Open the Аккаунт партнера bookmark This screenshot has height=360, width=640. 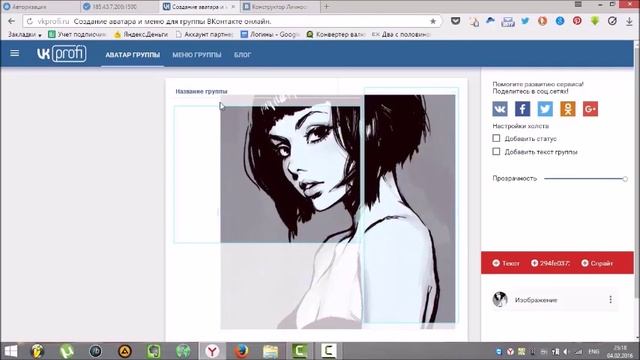(204, 35)
